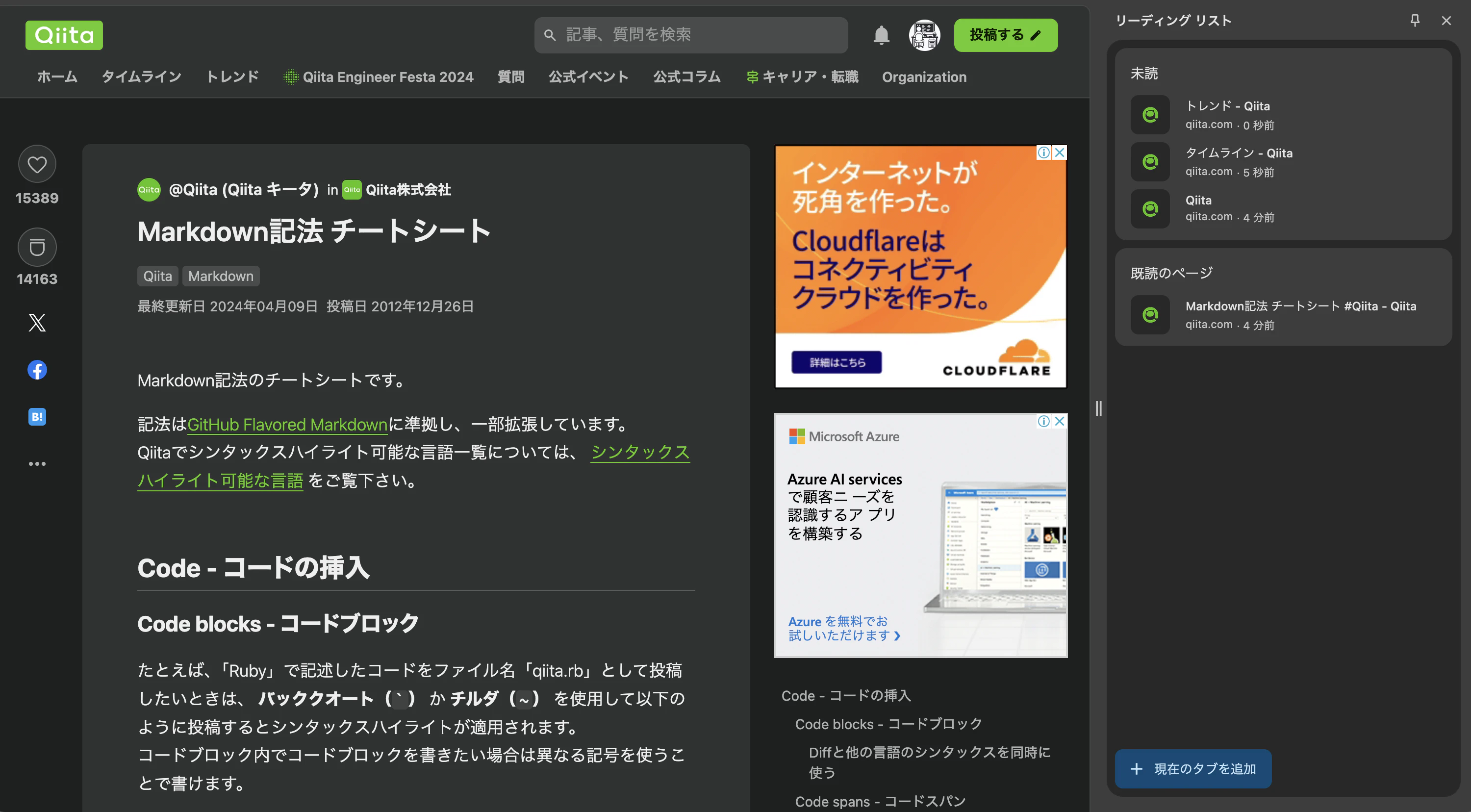Image resolution: width=1471 pixels, height=812 pixels.
Task: Close the Cloudflare ad
Action: pos(1059,152)
